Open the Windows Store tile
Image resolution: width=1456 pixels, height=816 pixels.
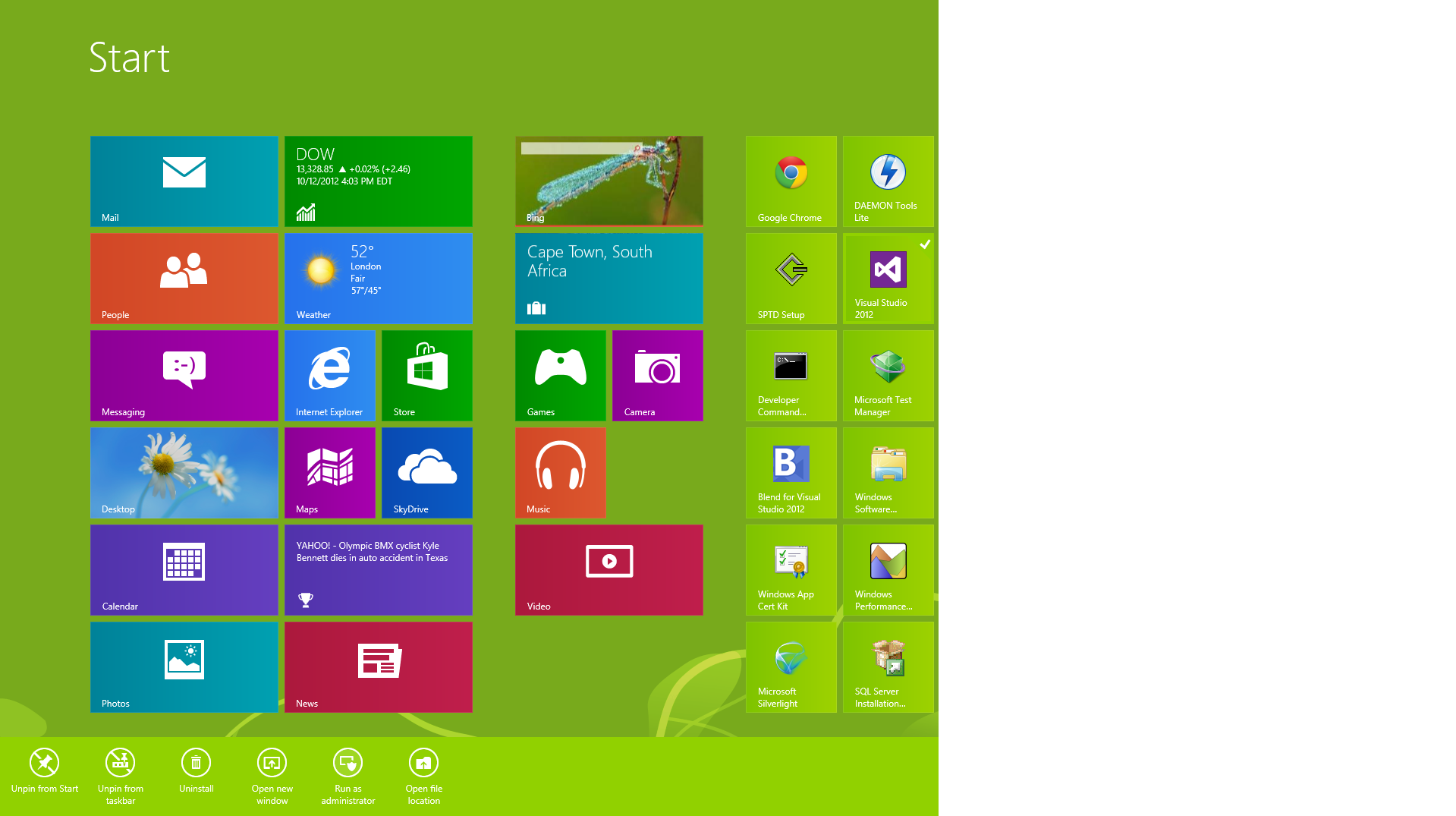pos(427,376)
